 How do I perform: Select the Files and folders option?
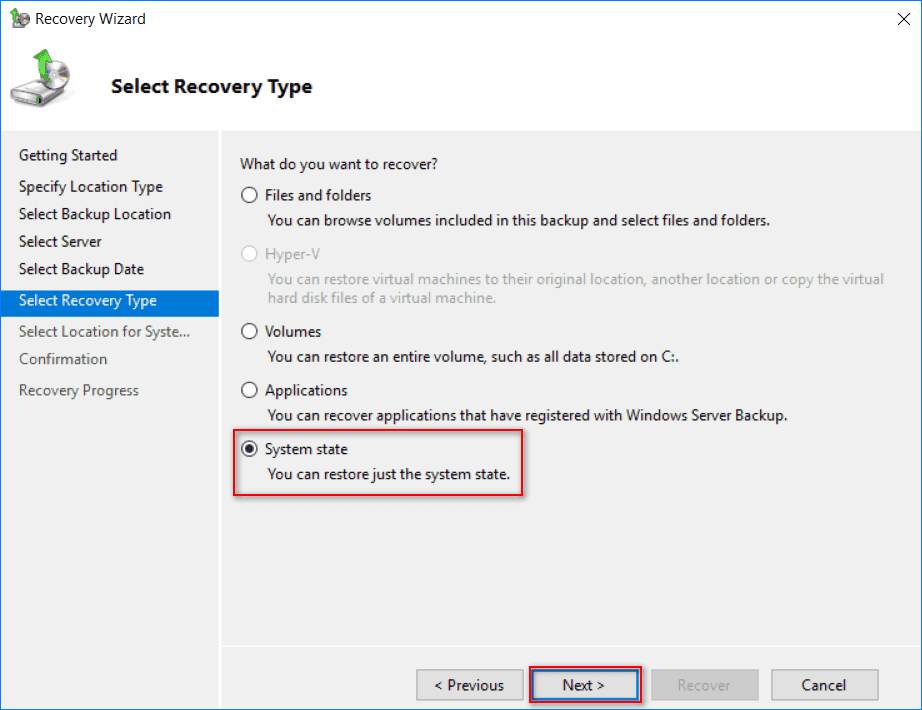click(x=250, y=195)
